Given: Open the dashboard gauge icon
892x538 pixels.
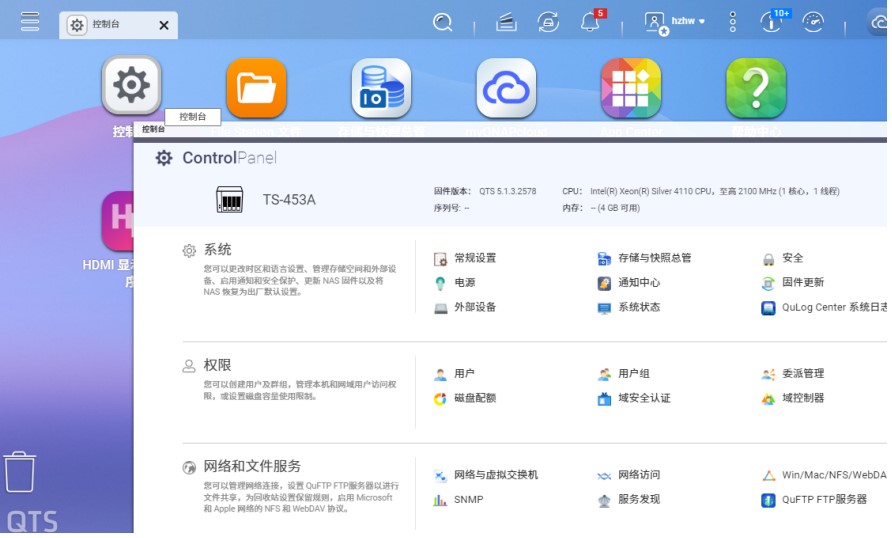Looking at the screenshot, I should point(813,22).
